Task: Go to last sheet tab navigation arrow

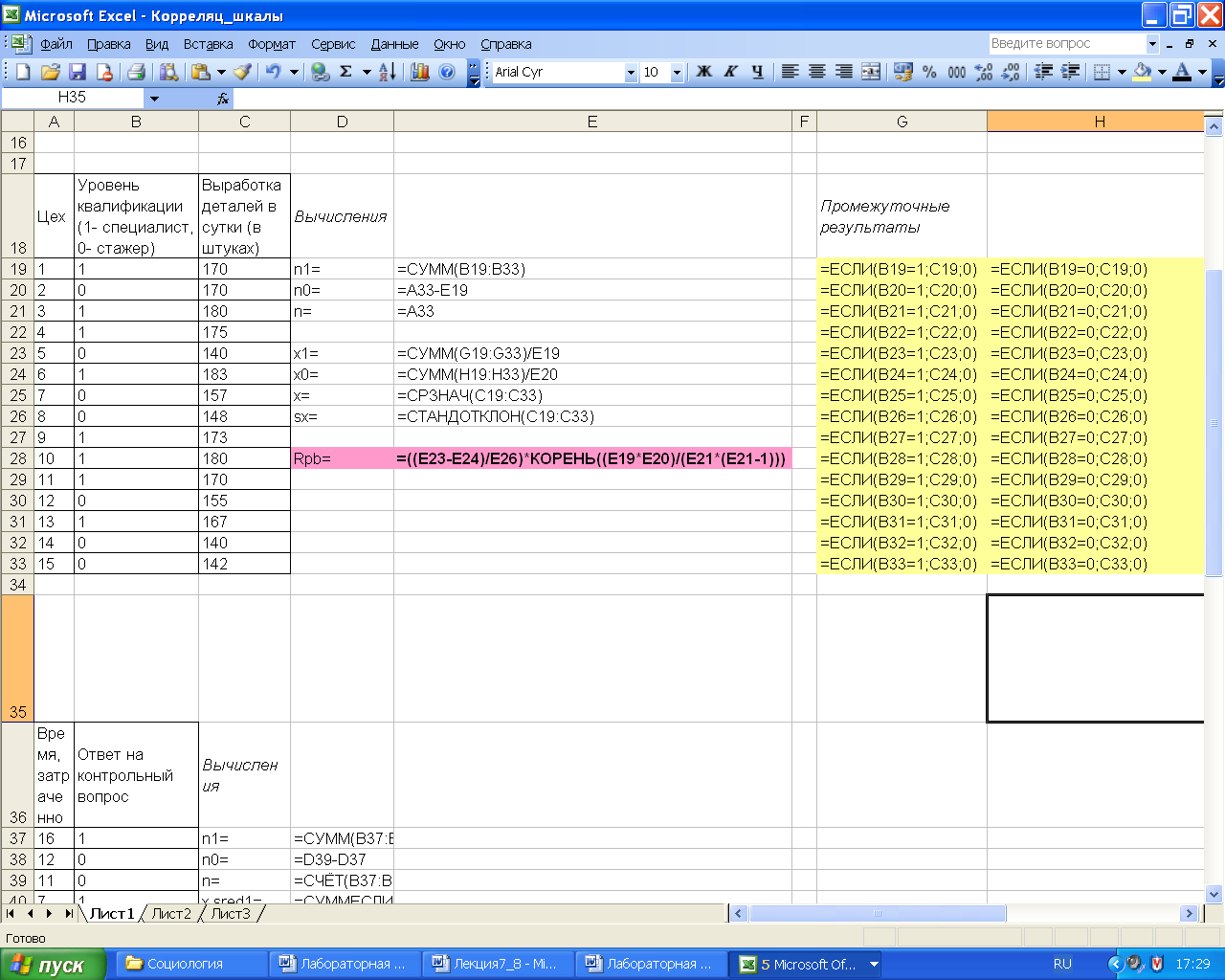Action: click(68, 914)
